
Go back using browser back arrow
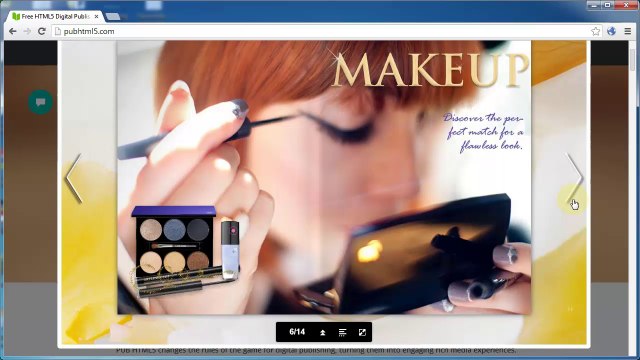[13, 31]
